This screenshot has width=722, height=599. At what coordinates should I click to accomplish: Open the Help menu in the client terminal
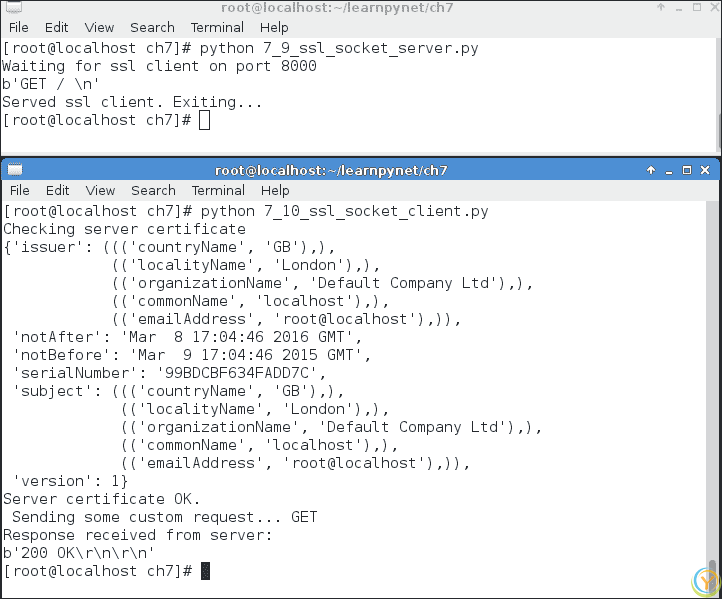[274, 190]
